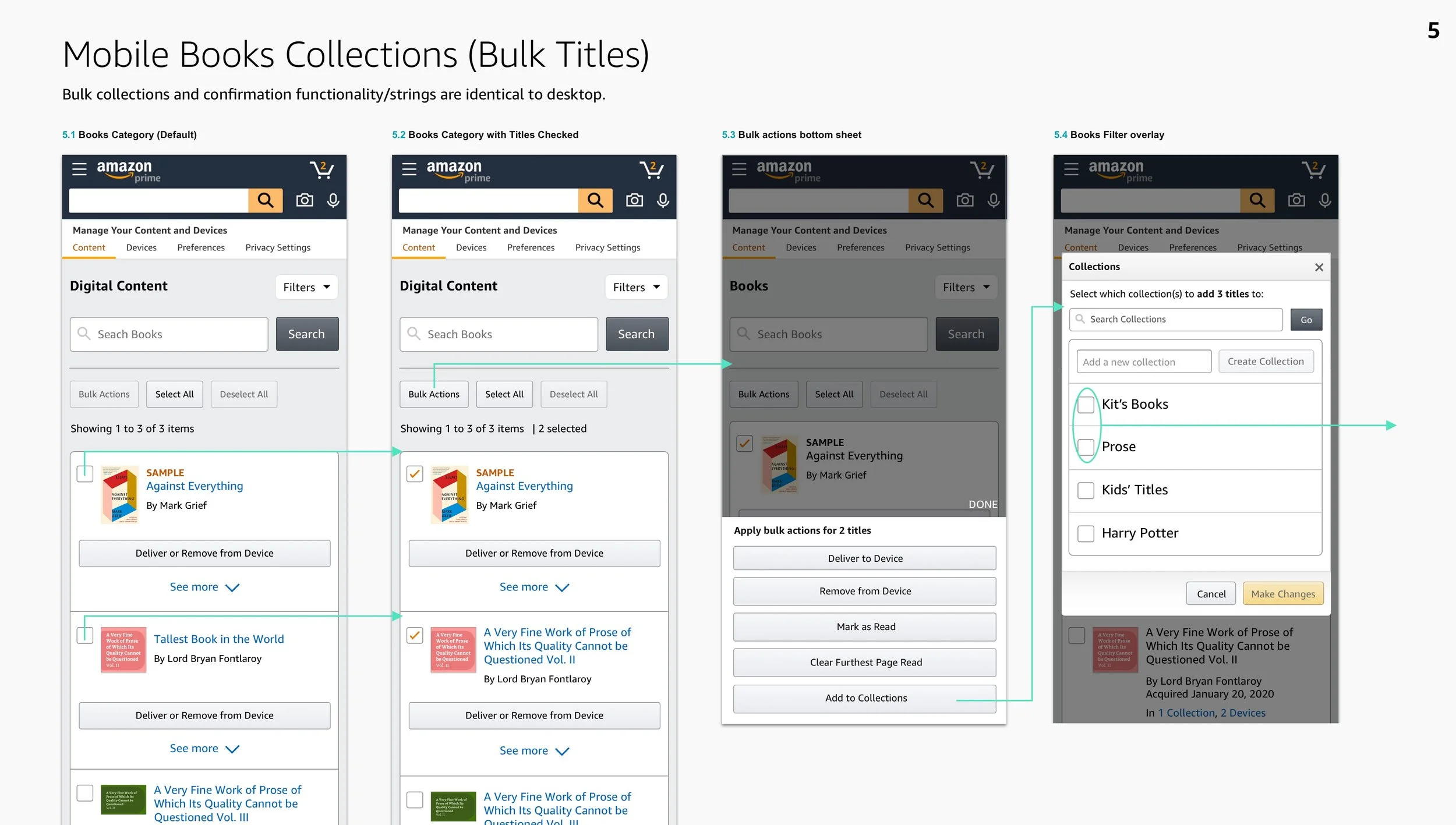Switch to Devices tab in first screen
Viewport: 1456px width, 825px height.
(x=141, y=247)
